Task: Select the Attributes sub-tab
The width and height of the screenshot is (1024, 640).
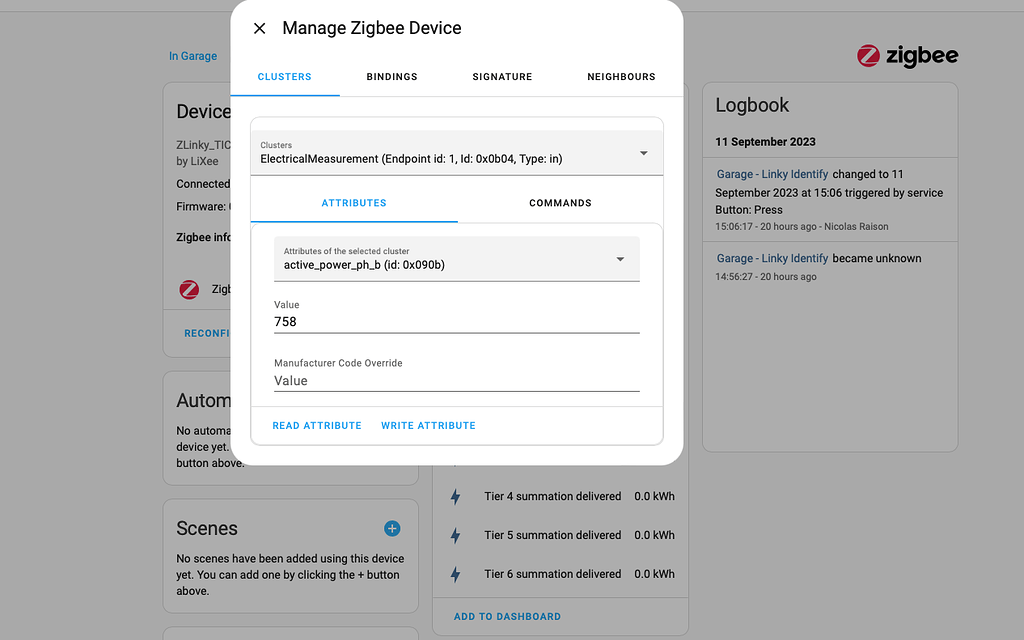Action: coord(354,203)
